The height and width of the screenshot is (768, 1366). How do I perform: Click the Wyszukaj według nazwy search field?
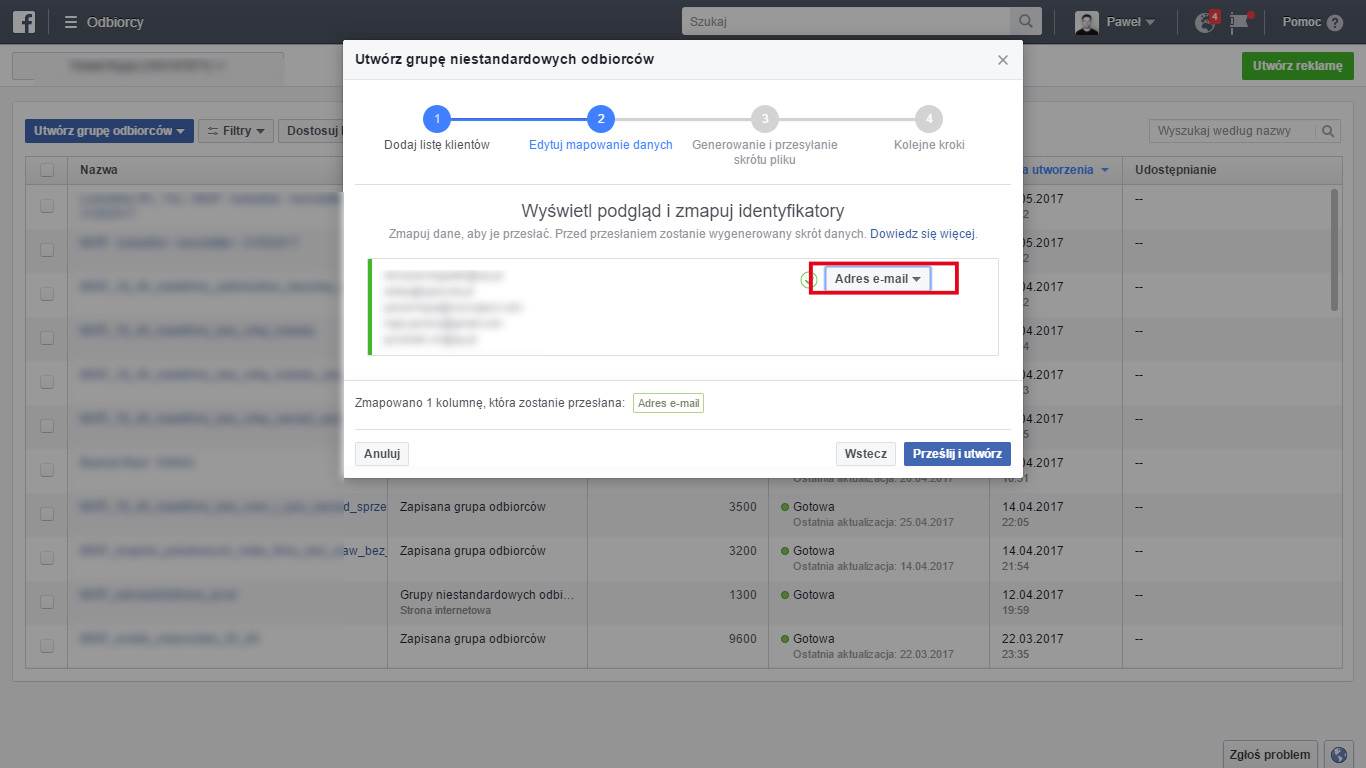click(1233, 131)
